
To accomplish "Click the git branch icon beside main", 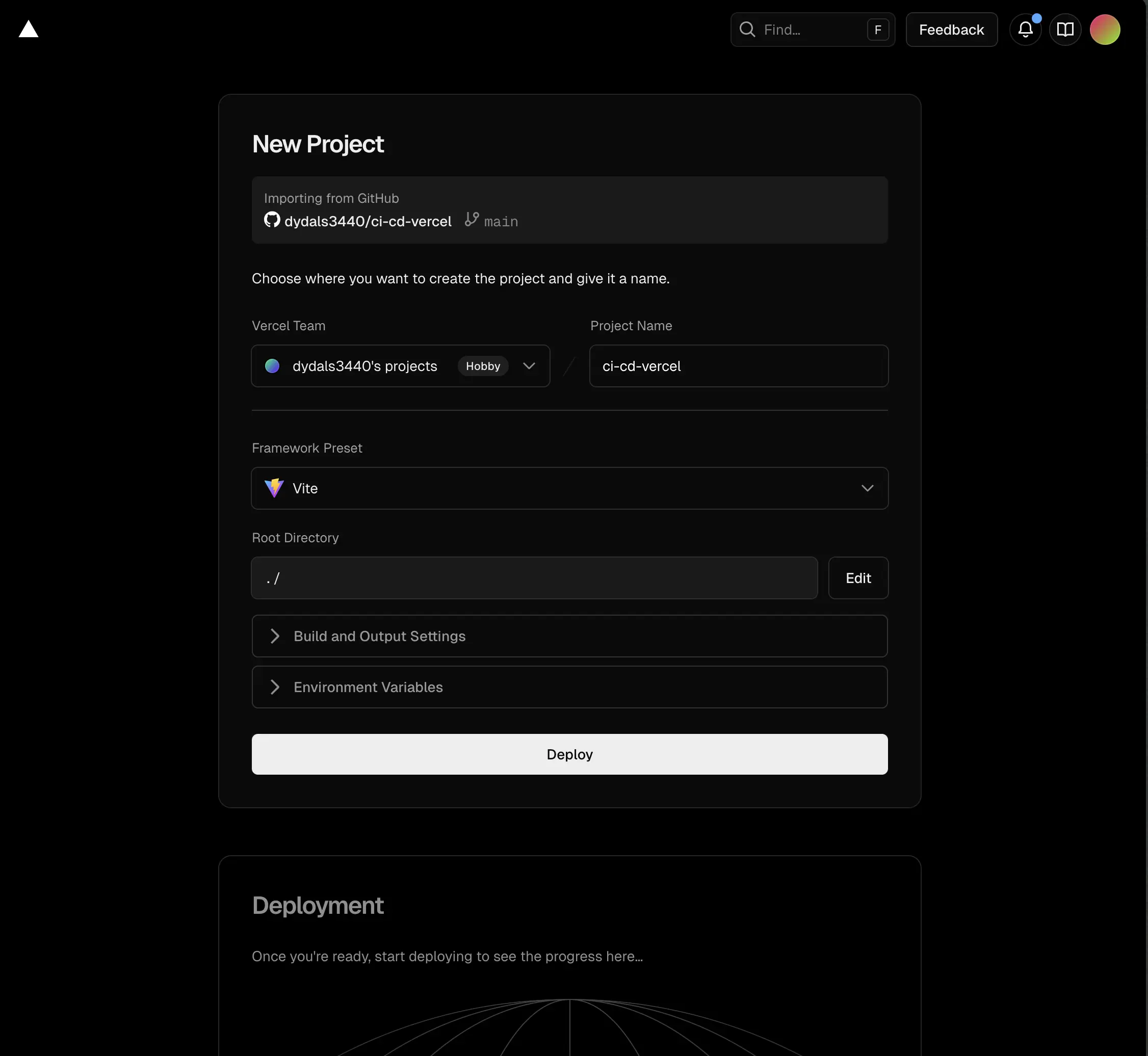I will [x=472, y=220].
